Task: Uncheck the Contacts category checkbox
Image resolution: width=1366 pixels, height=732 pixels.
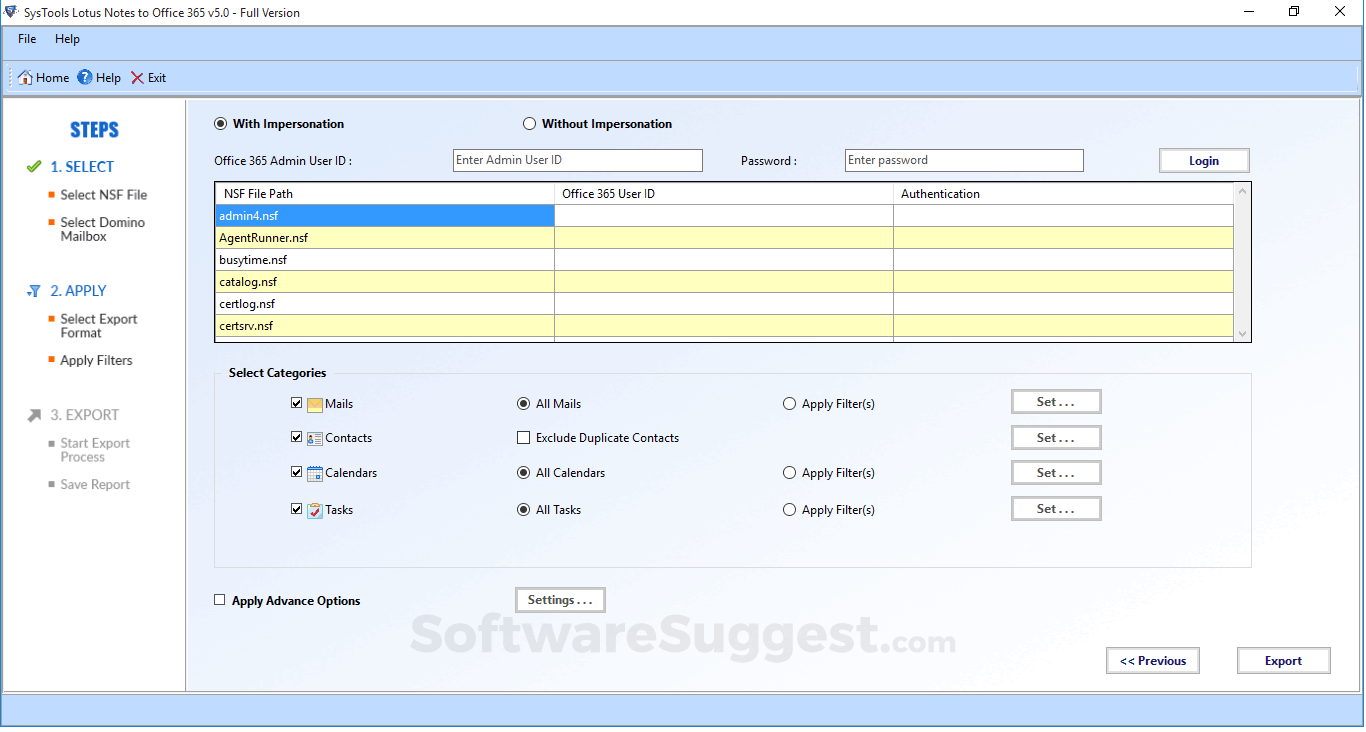Action: tap(296, 437)
